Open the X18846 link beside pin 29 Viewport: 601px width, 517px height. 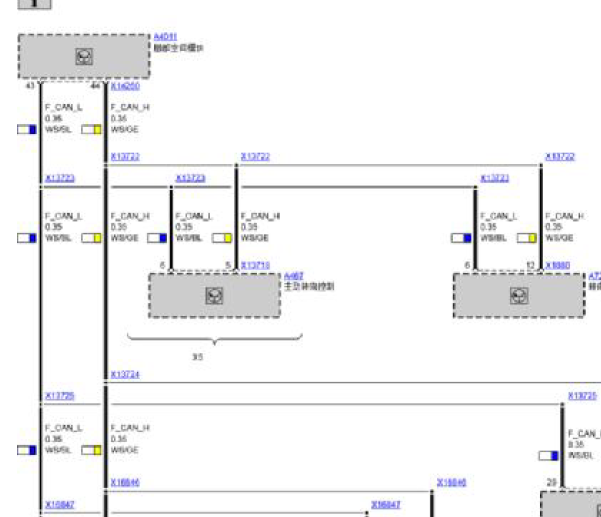452,483
